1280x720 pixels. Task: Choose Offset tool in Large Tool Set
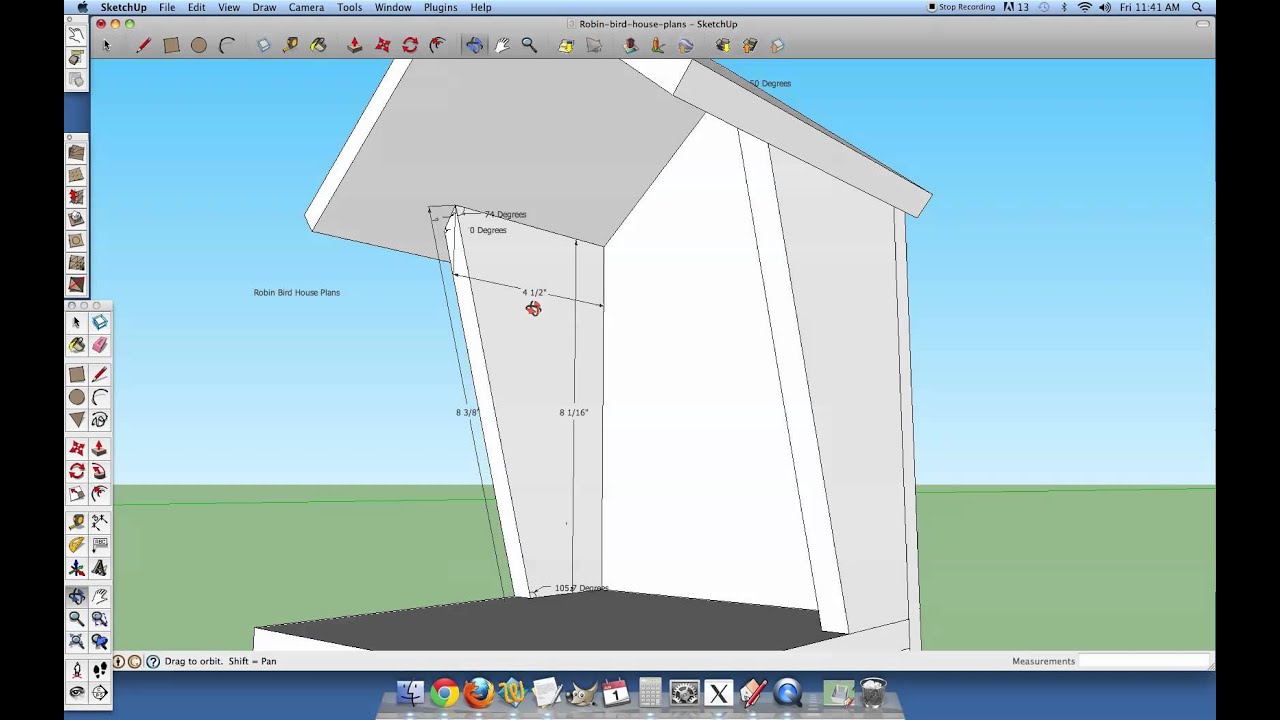point(100,494)
